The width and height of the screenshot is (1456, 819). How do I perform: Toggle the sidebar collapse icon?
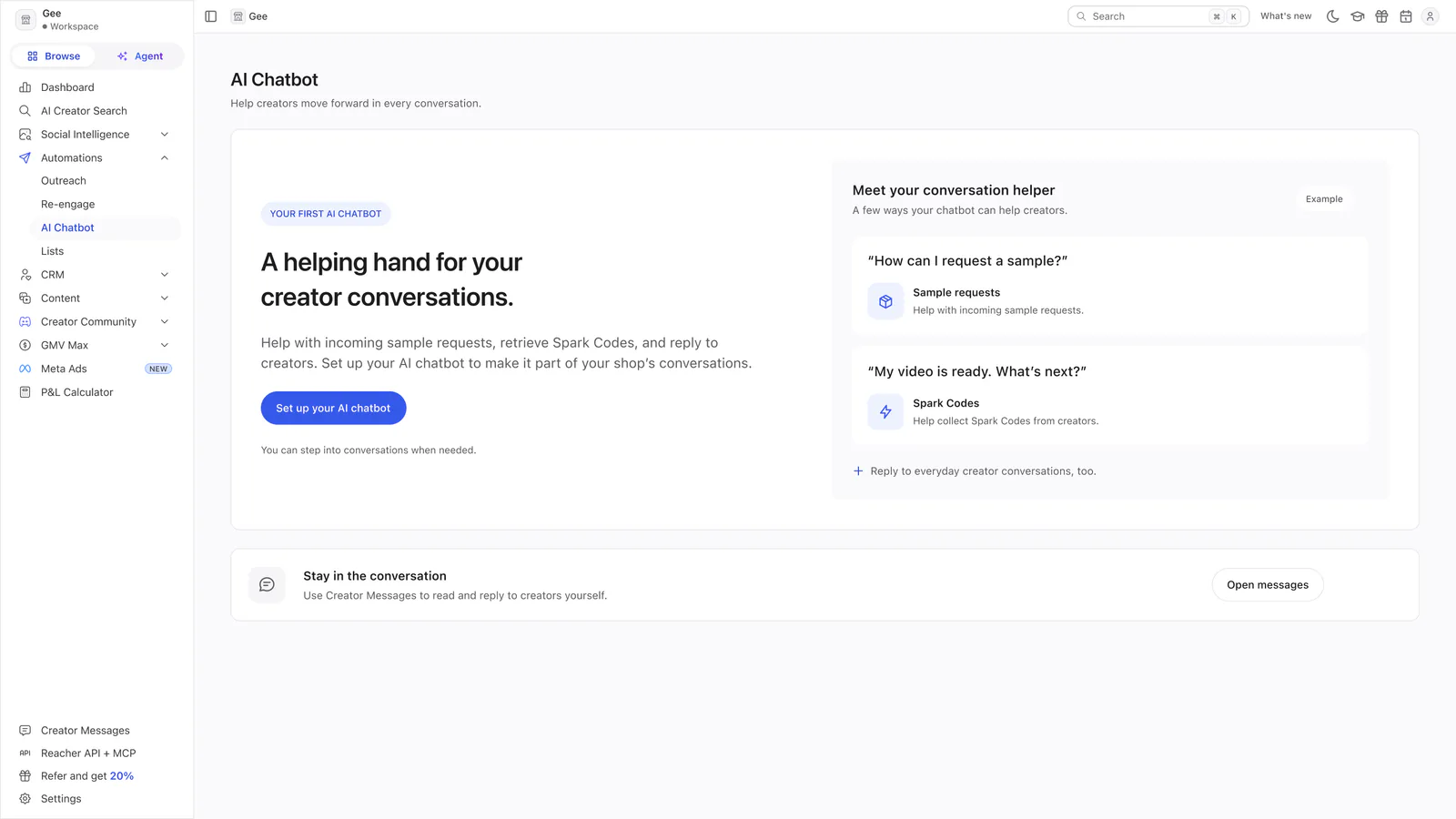coord(210,16)
